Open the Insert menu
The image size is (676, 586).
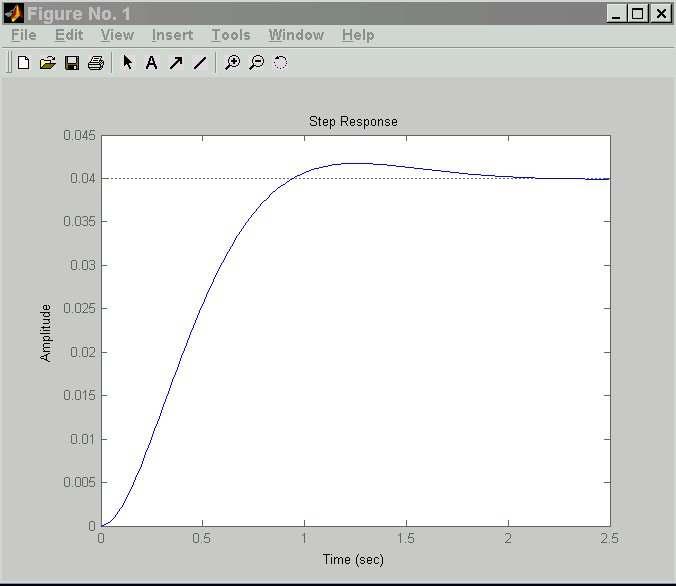(172, 35)
